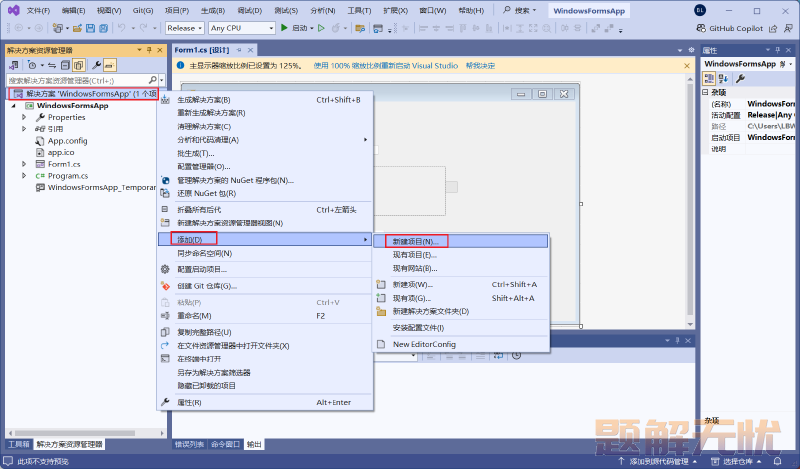Click the Collapse All icon in Solution Explorer

point(65,65)
